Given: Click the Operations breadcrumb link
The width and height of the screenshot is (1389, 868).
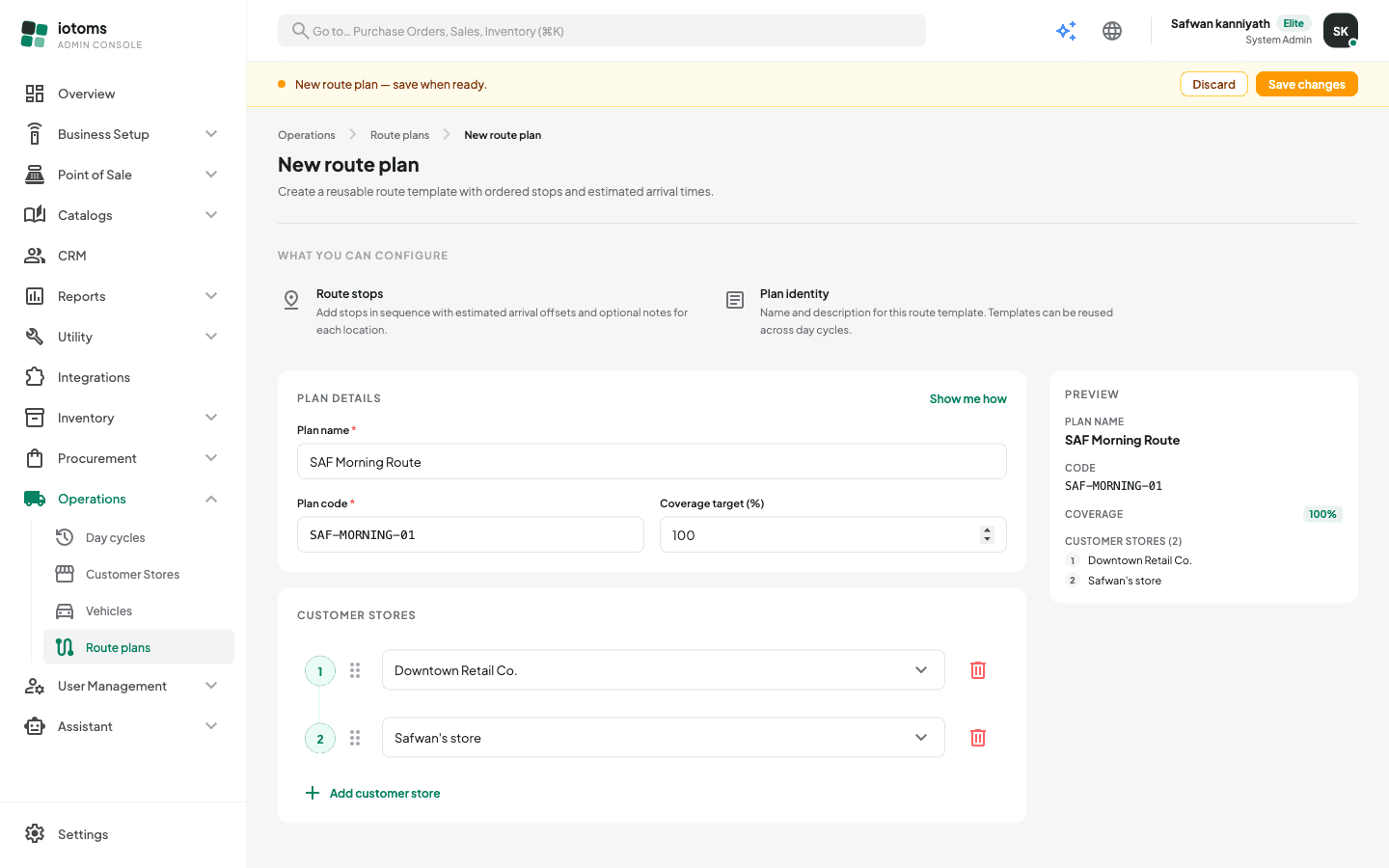Looking at the screenshot, I should [x=307, y=135].
